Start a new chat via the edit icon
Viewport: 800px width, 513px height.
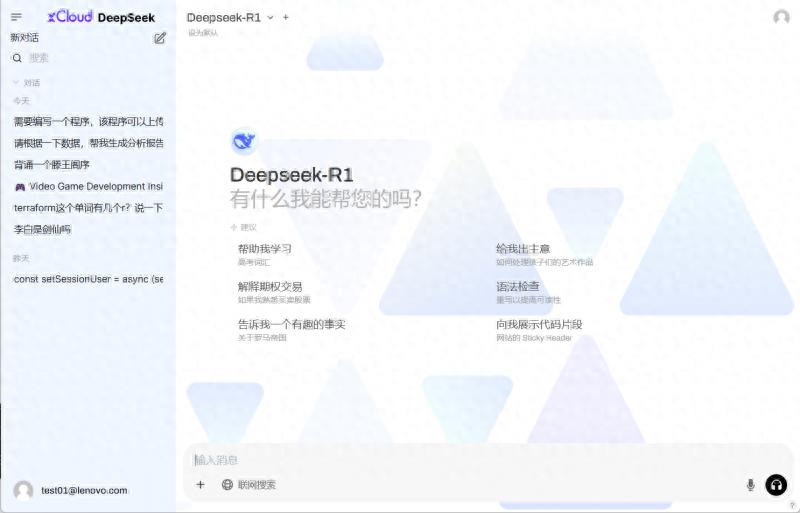tap(160, 38)
